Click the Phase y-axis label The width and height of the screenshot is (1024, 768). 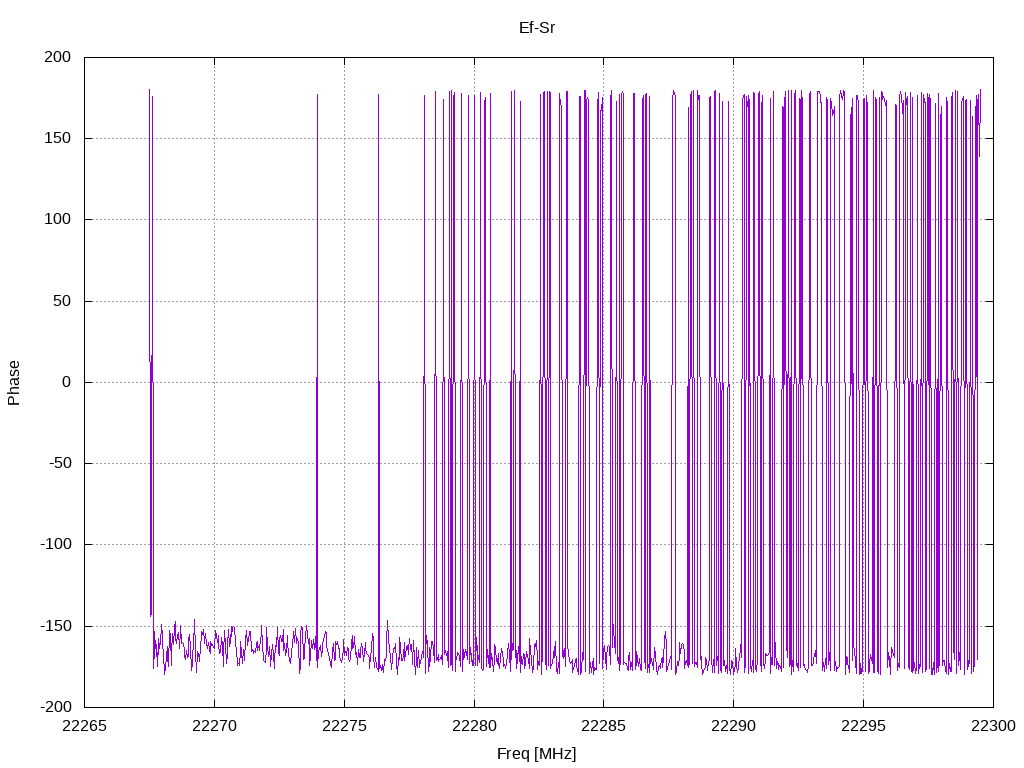coord(14,383)
